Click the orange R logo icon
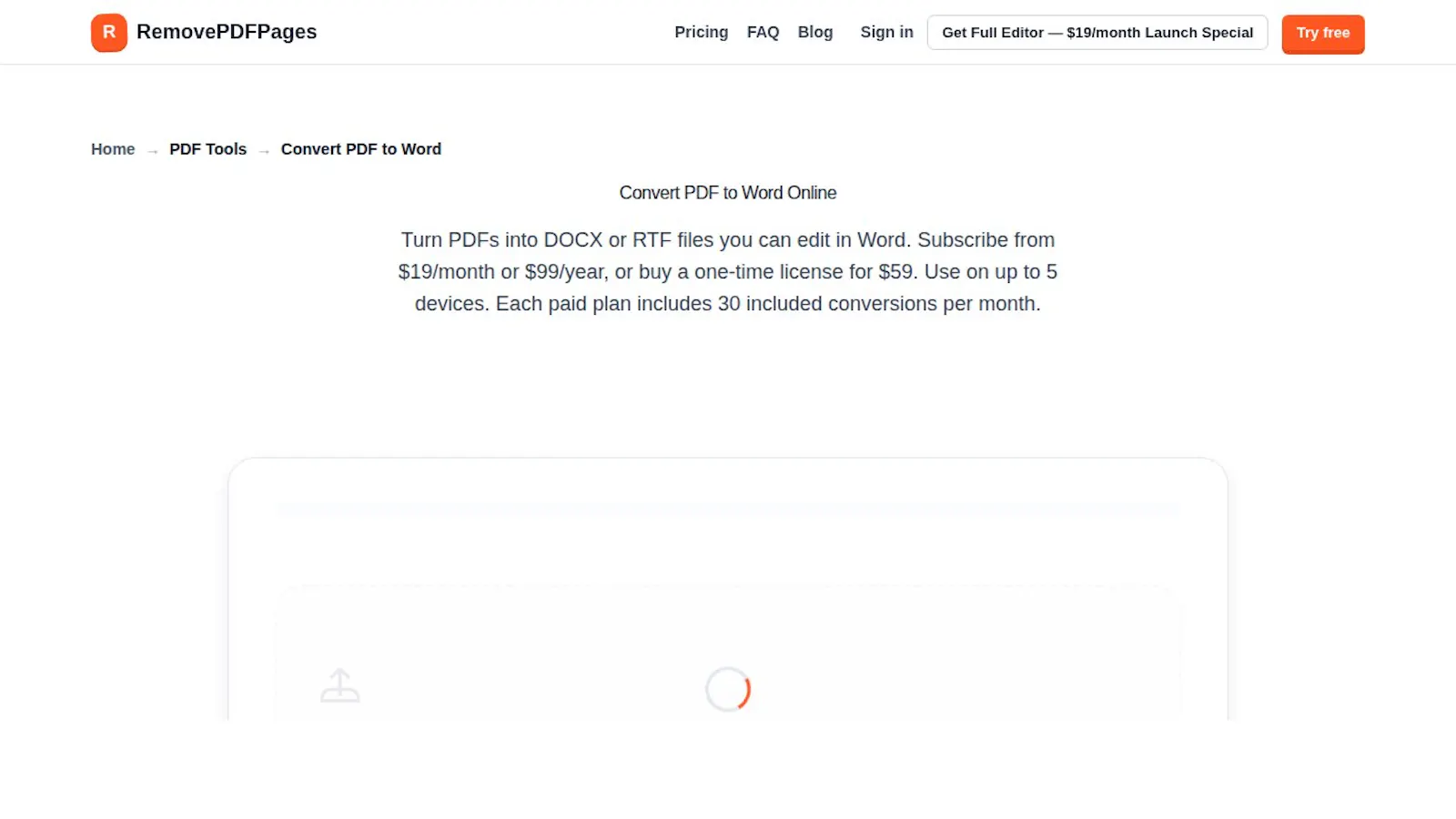Image resolution: width=1456 pixels, height=819 pixels. pyautogui.click(x=109, y=33)
